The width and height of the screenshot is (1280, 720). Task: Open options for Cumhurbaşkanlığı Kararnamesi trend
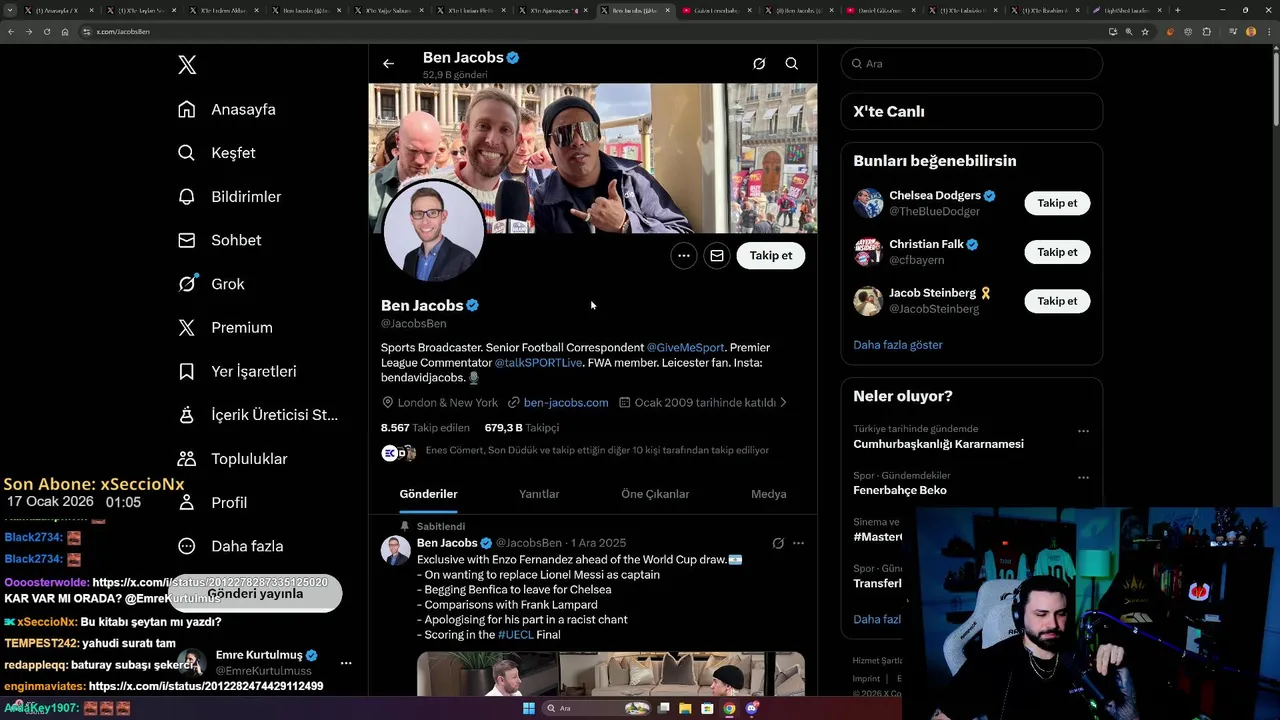click(x=1083, y=431)
